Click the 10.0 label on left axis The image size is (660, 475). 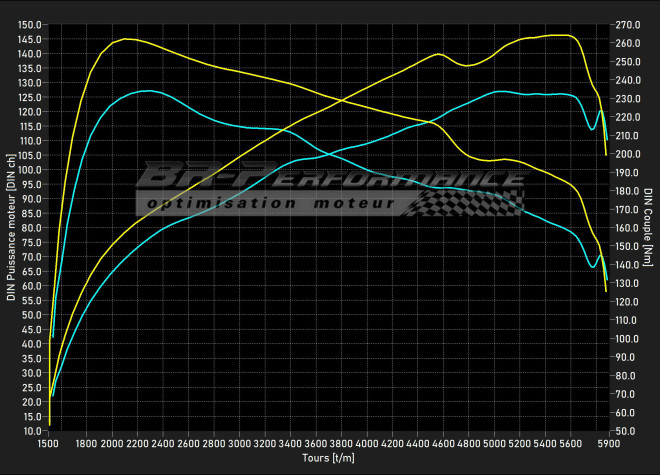tap(30, 431)
